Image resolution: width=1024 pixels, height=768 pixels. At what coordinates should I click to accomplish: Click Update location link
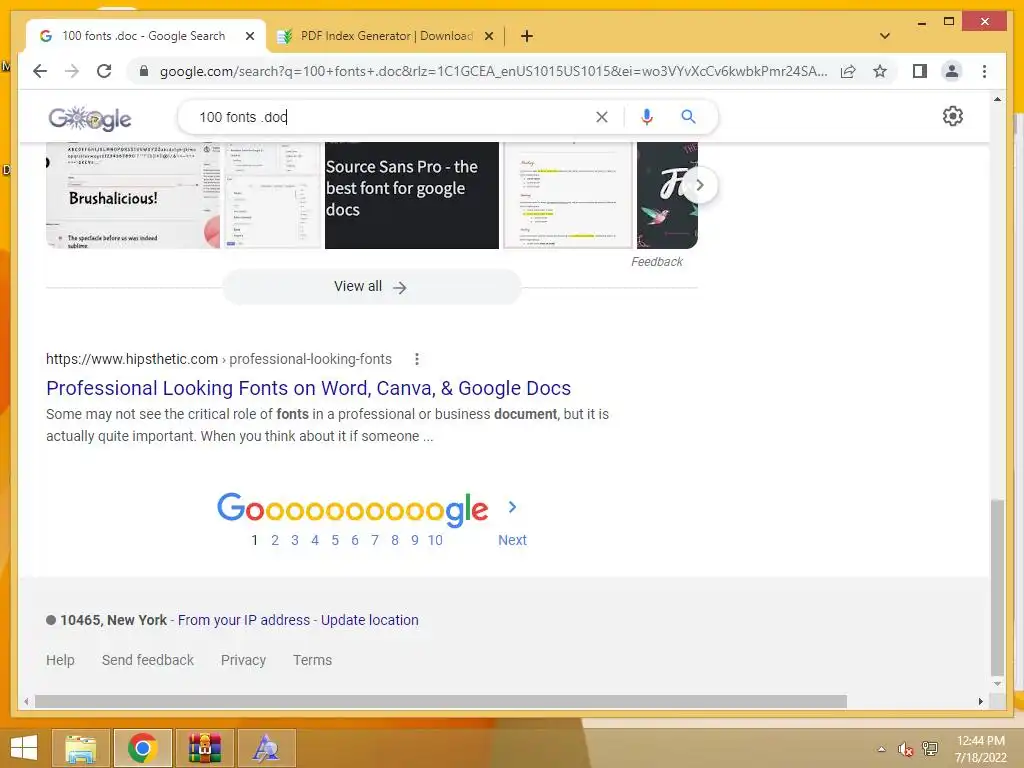(370, 620)
